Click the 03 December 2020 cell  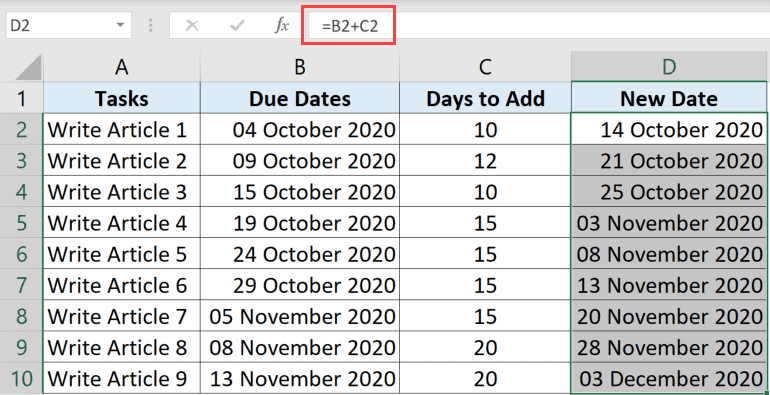coord(669,379)
